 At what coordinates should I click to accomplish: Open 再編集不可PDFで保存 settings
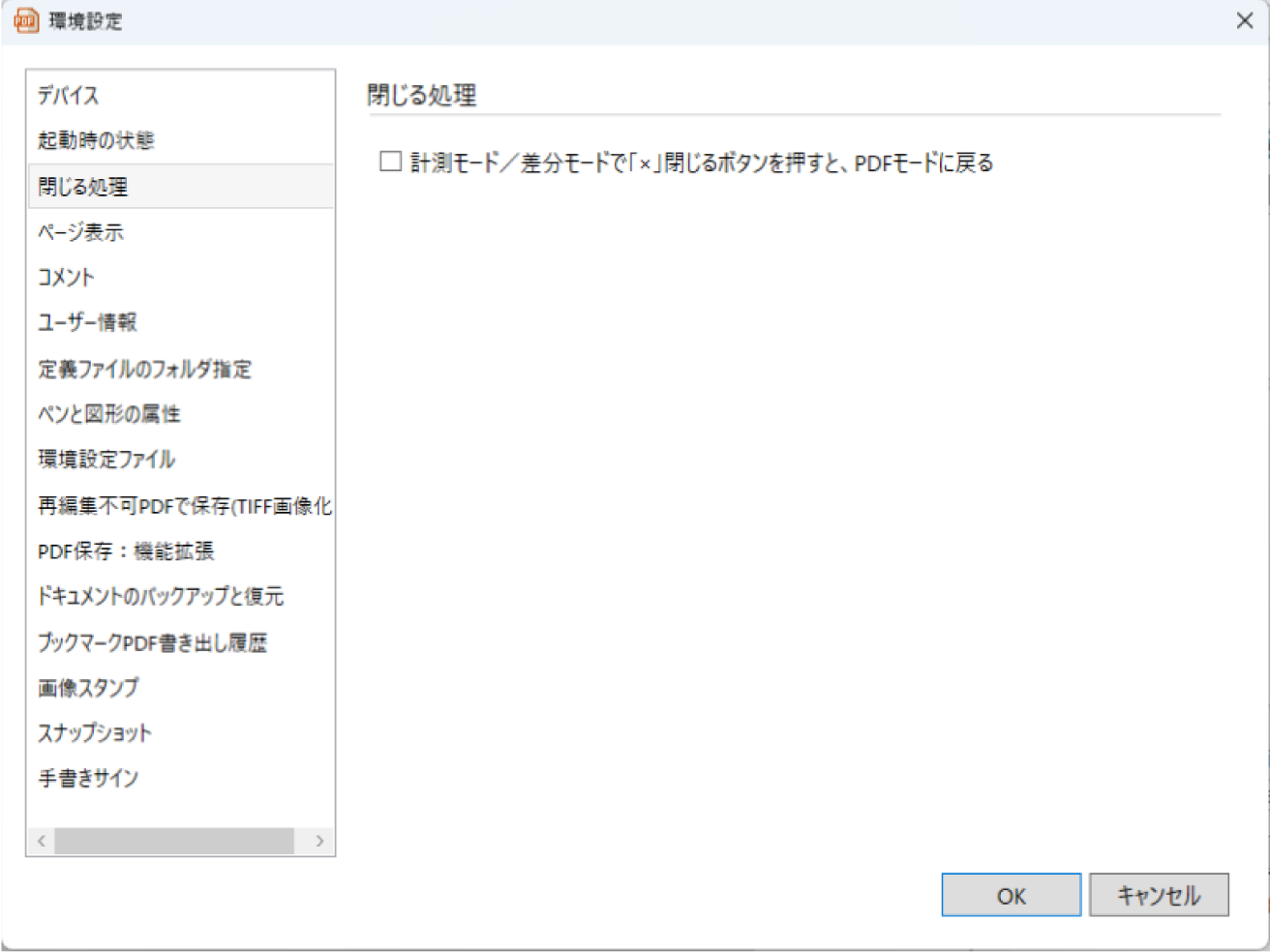coord(184,506)
